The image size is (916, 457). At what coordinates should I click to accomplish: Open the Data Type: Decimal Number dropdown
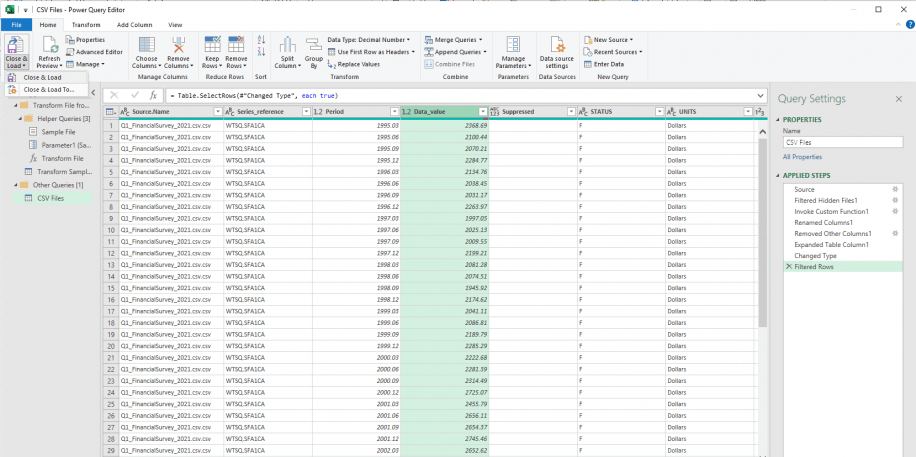coord(369,40)
